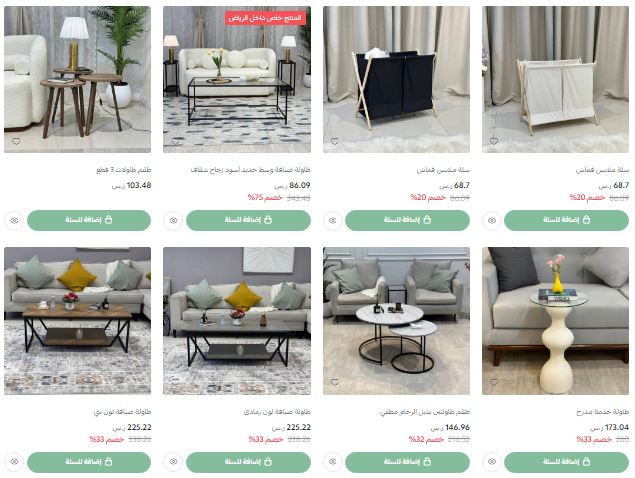Add the 173.04 side table to cart
The image size is (635, 478).
click(567, 462)
